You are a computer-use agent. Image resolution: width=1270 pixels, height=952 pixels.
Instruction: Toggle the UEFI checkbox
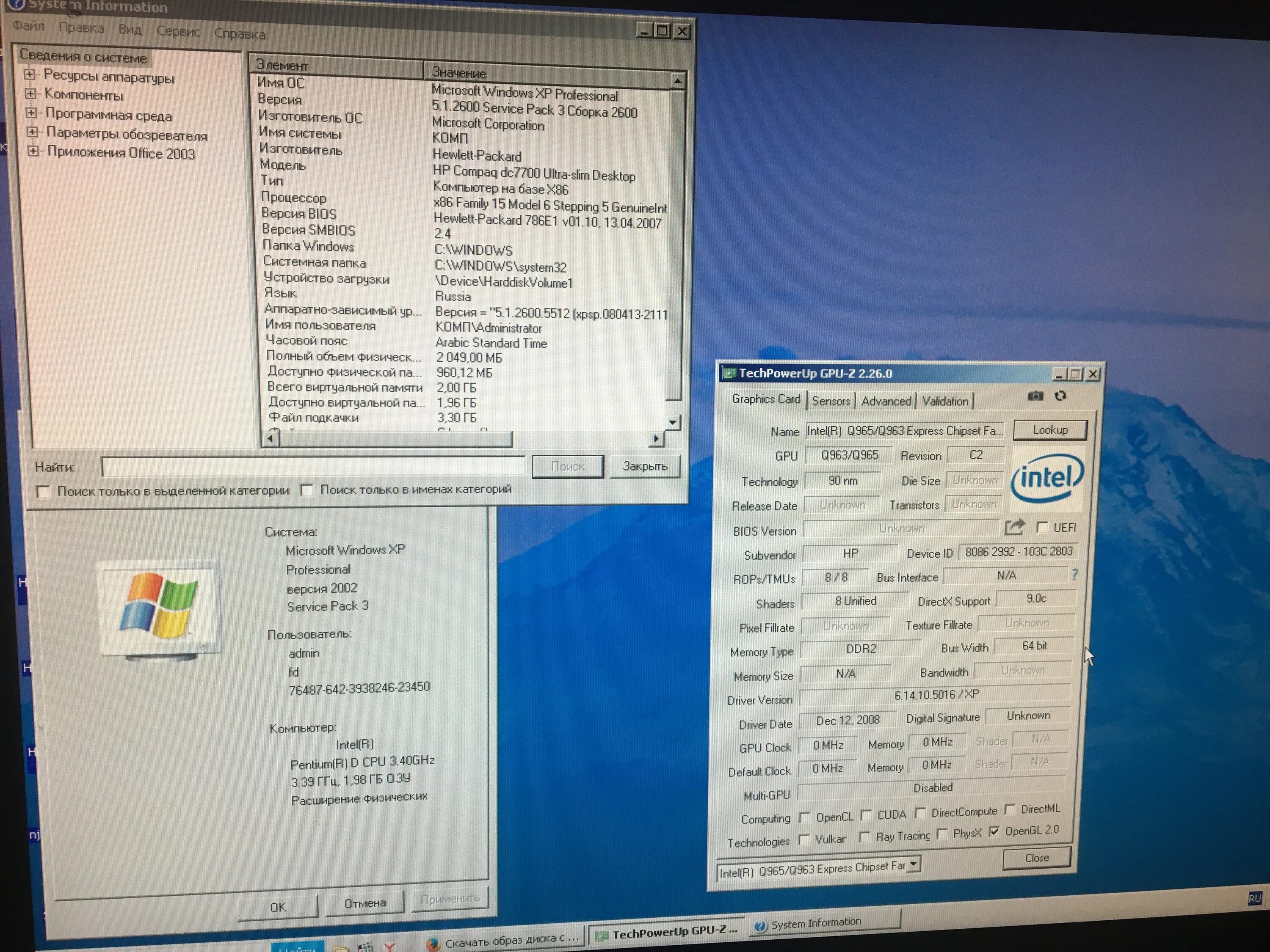click(x=1042, y=527)
